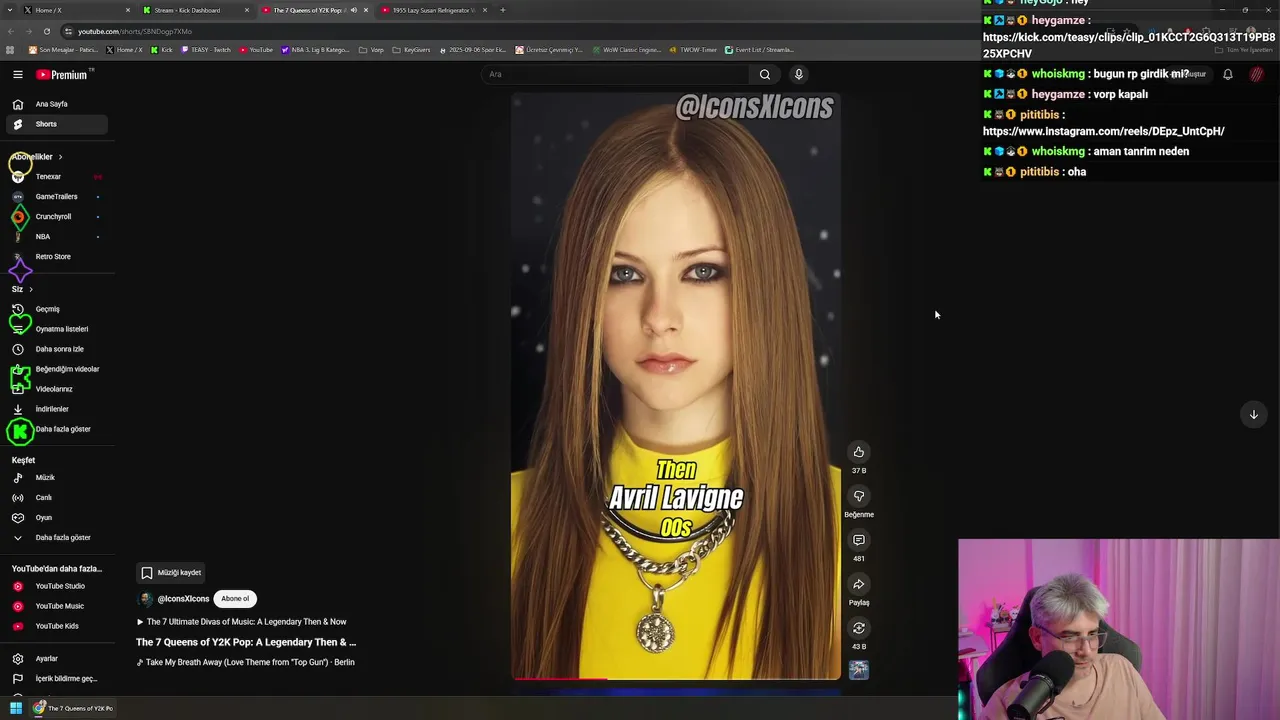The width and height of the screenshot is (1280, 720).
Task: Open GameTrailers subscription channel
Action: point(58,197)
